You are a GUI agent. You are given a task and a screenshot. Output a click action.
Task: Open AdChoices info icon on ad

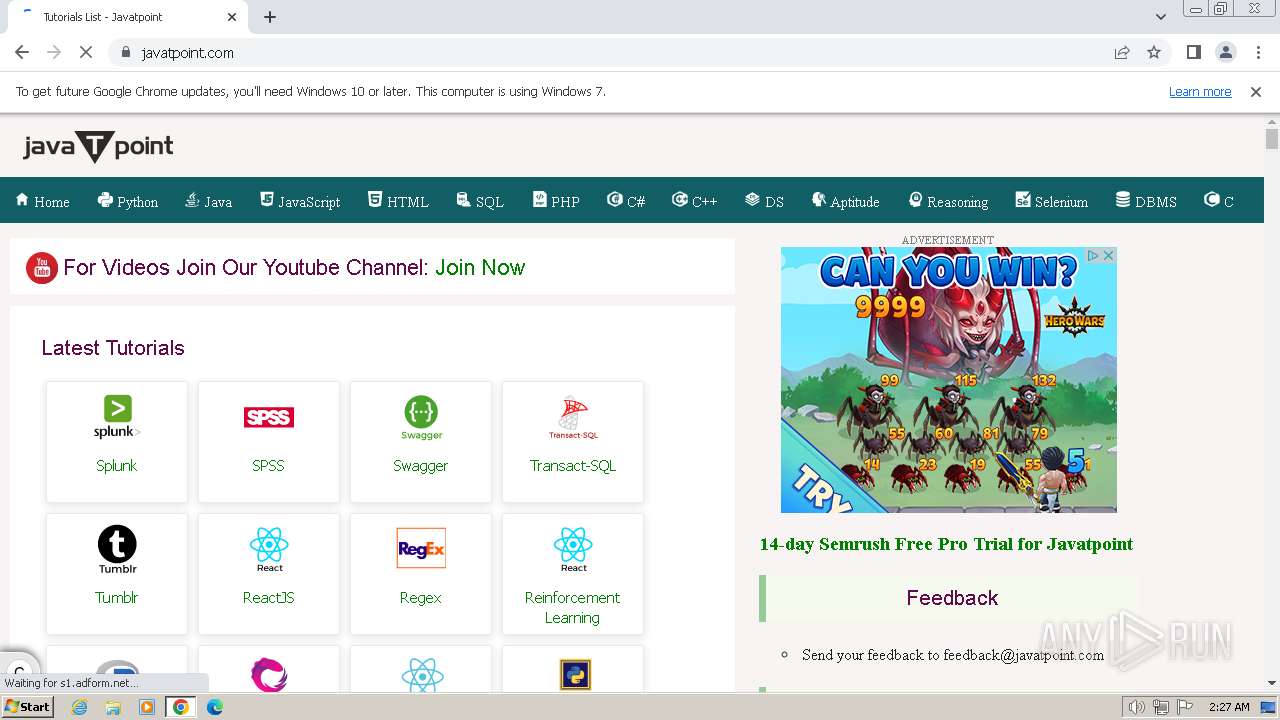[x=1093, y=256]
